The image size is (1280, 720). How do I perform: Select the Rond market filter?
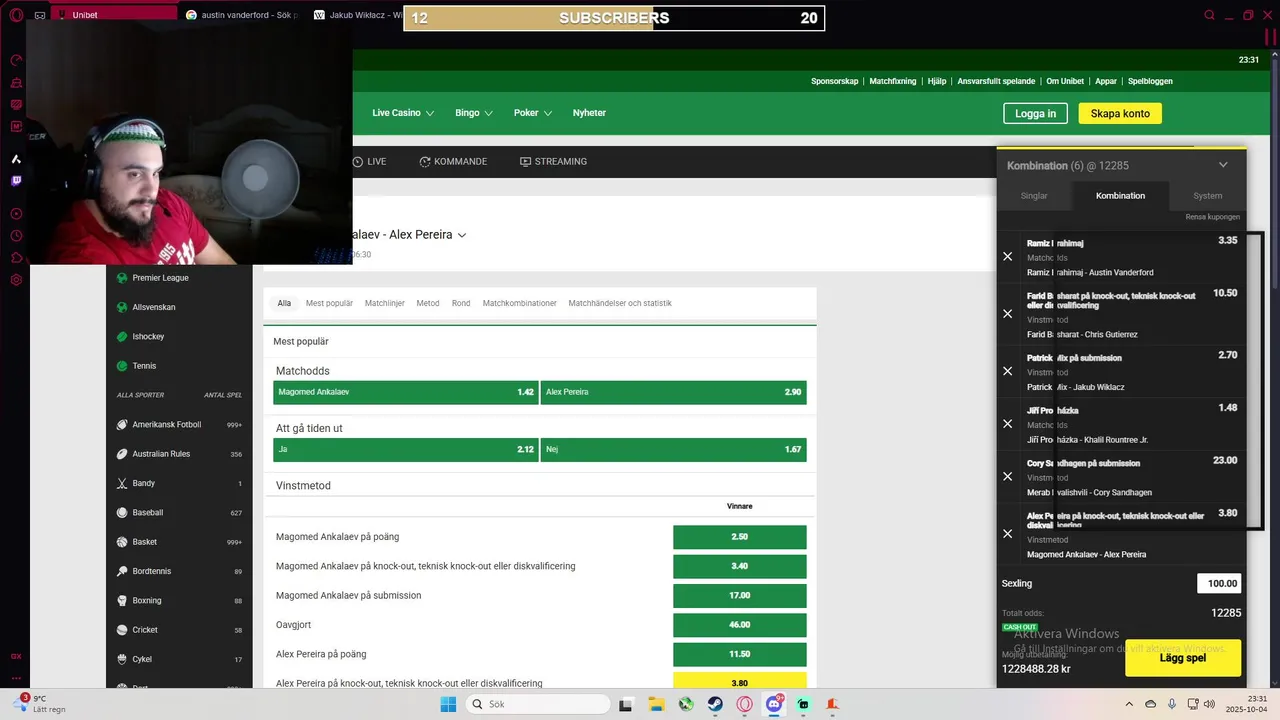tap(461, 303)
